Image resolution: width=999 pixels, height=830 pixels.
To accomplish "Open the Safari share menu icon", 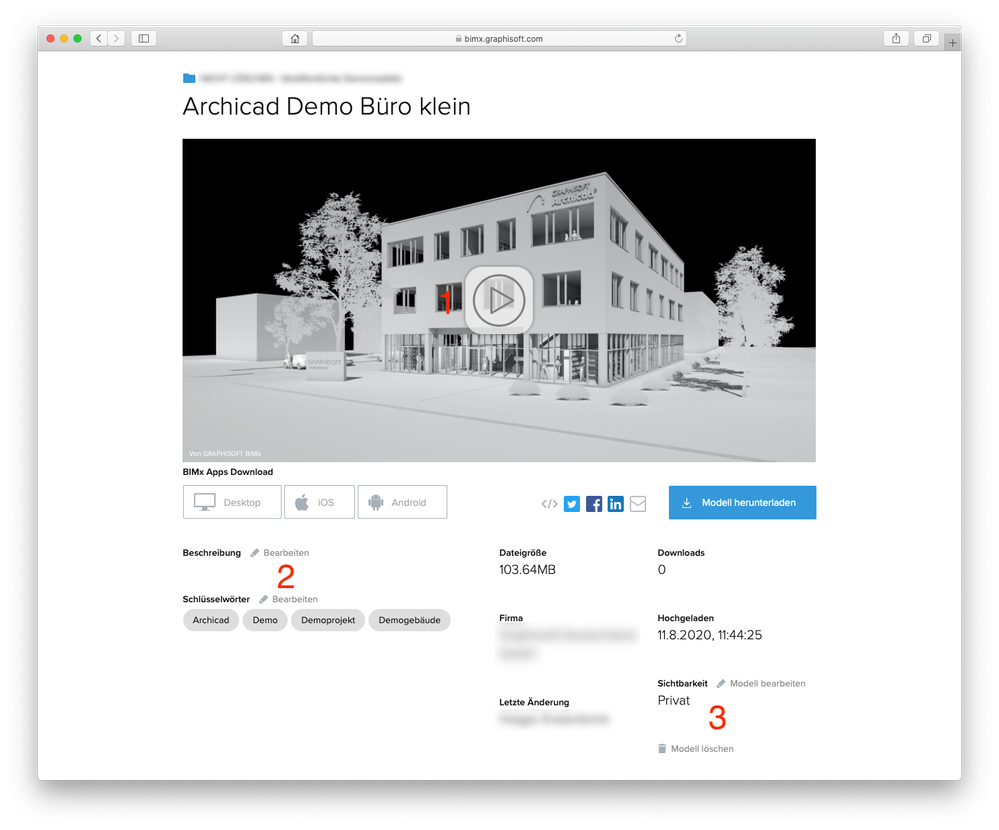I will point(896,39).
